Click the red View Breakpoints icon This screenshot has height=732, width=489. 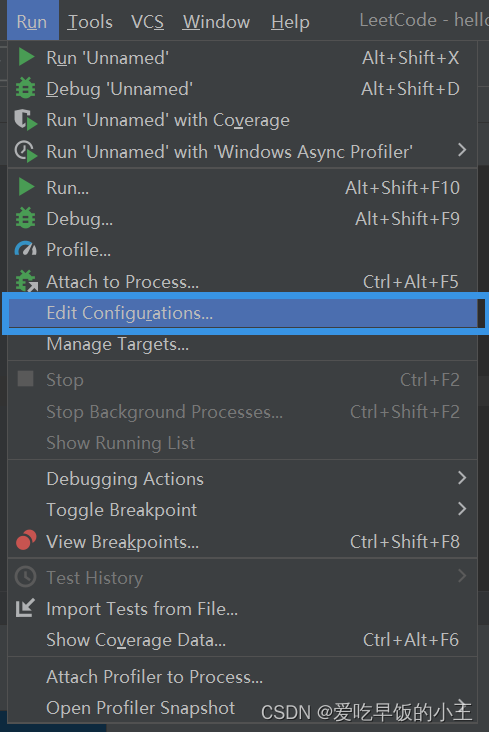pos(26,540)
